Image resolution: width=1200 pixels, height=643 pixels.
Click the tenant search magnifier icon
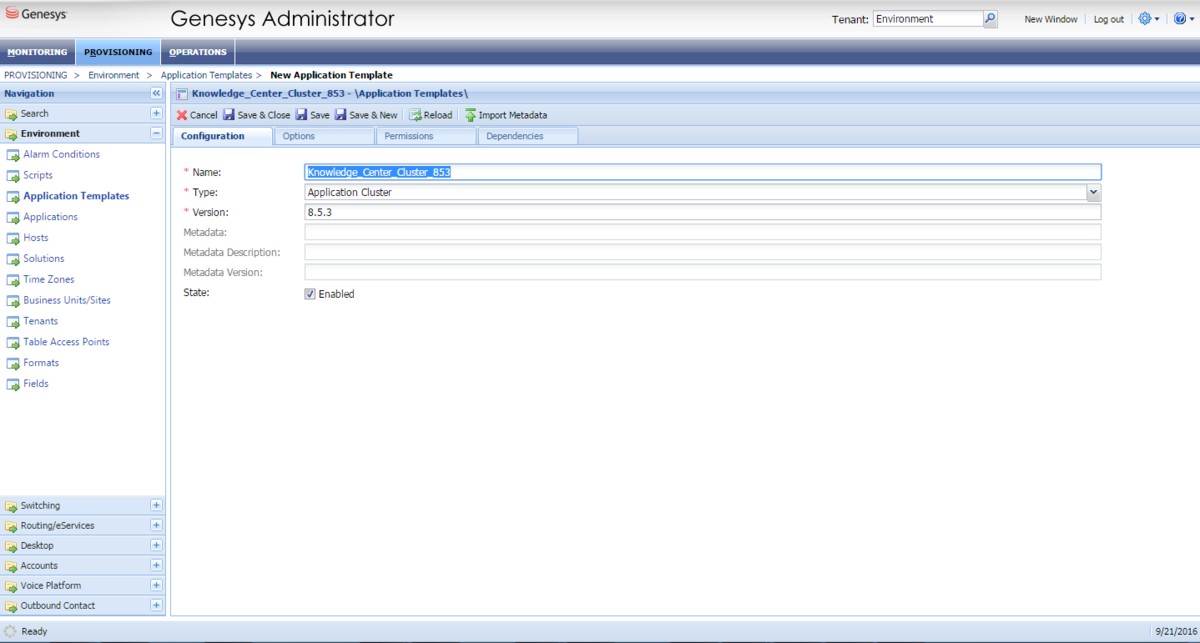tap(990, 19)
